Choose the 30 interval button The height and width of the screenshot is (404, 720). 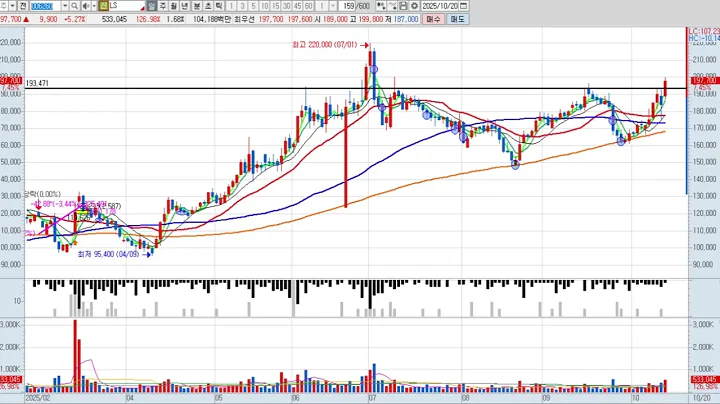287,6
